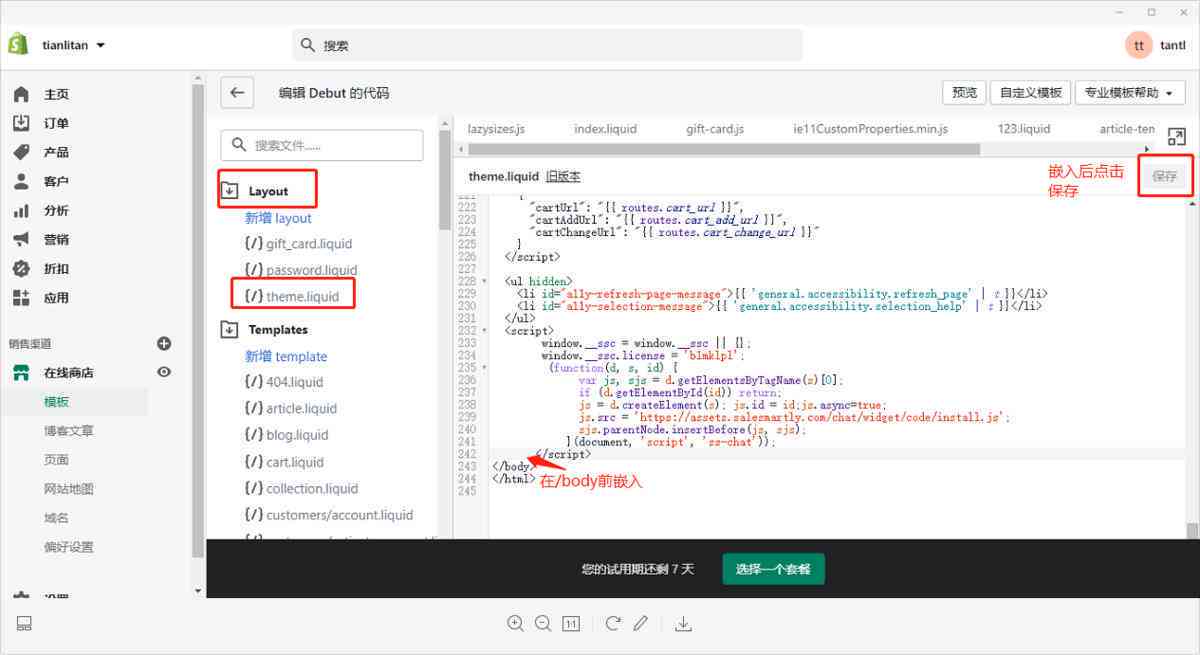Open 营销 marketing section
1200x655 pixels.
point(56,239)
